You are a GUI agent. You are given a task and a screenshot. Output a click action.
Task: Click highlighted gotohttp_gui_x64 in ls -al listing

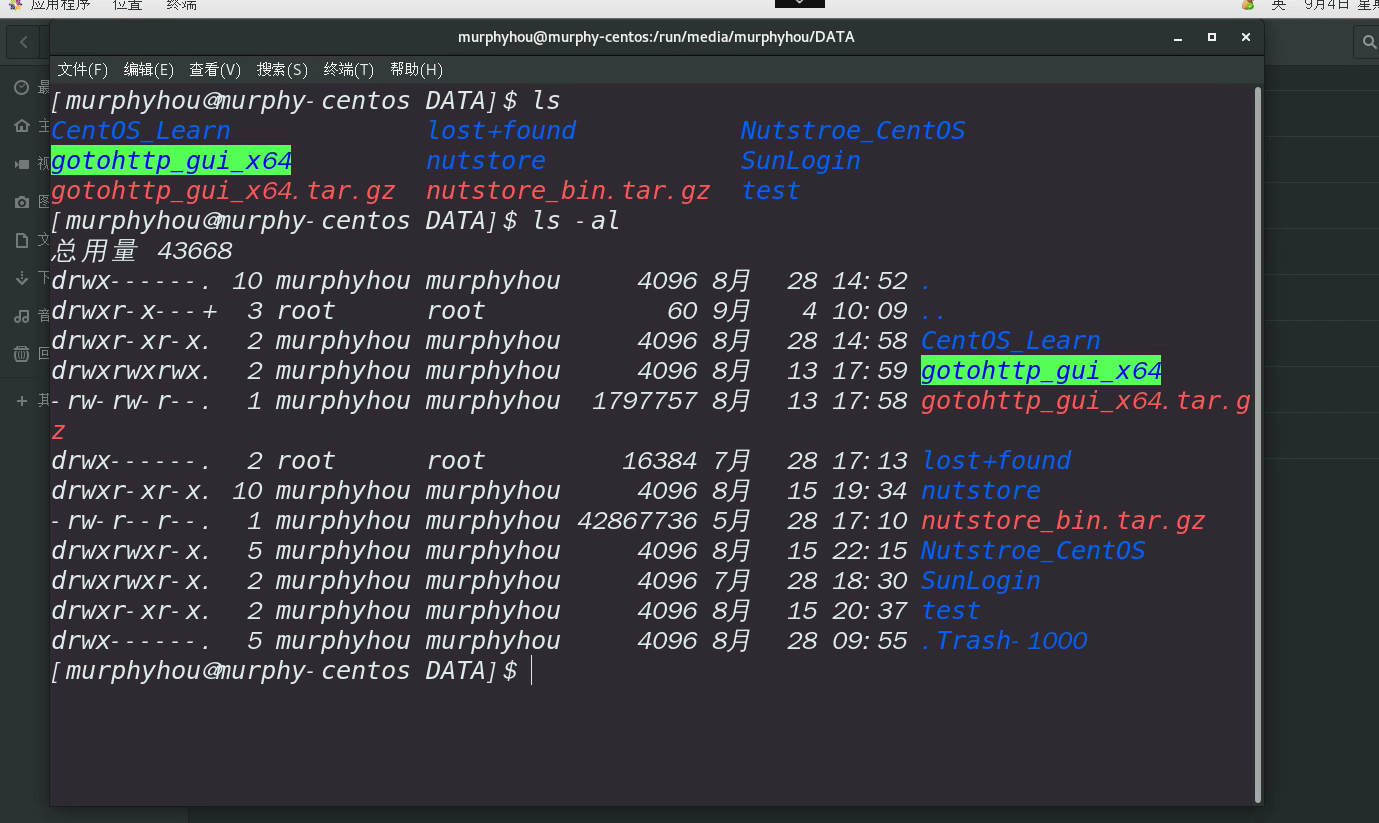(1041, 371)
